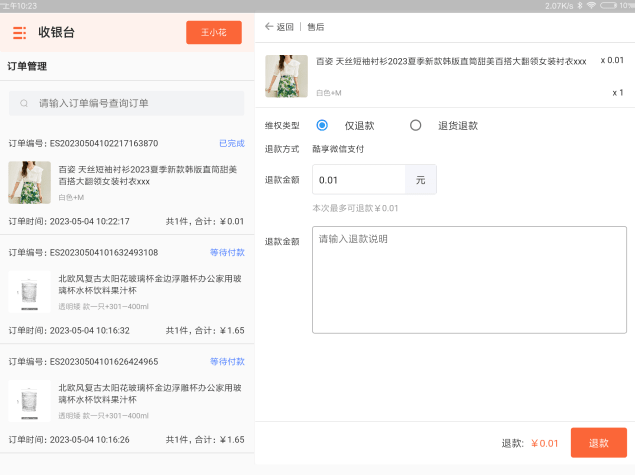This screenshot has height=475, width=635.
Task: Click the 请输入退款说明 text area
Action: click(x=469, y=280)
